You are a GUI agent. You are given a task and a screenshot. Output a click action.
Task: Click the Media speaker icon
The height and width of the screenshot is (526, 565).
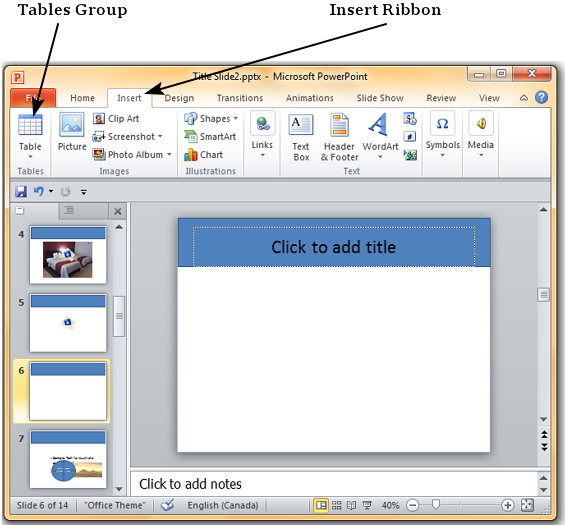[481, 124]
